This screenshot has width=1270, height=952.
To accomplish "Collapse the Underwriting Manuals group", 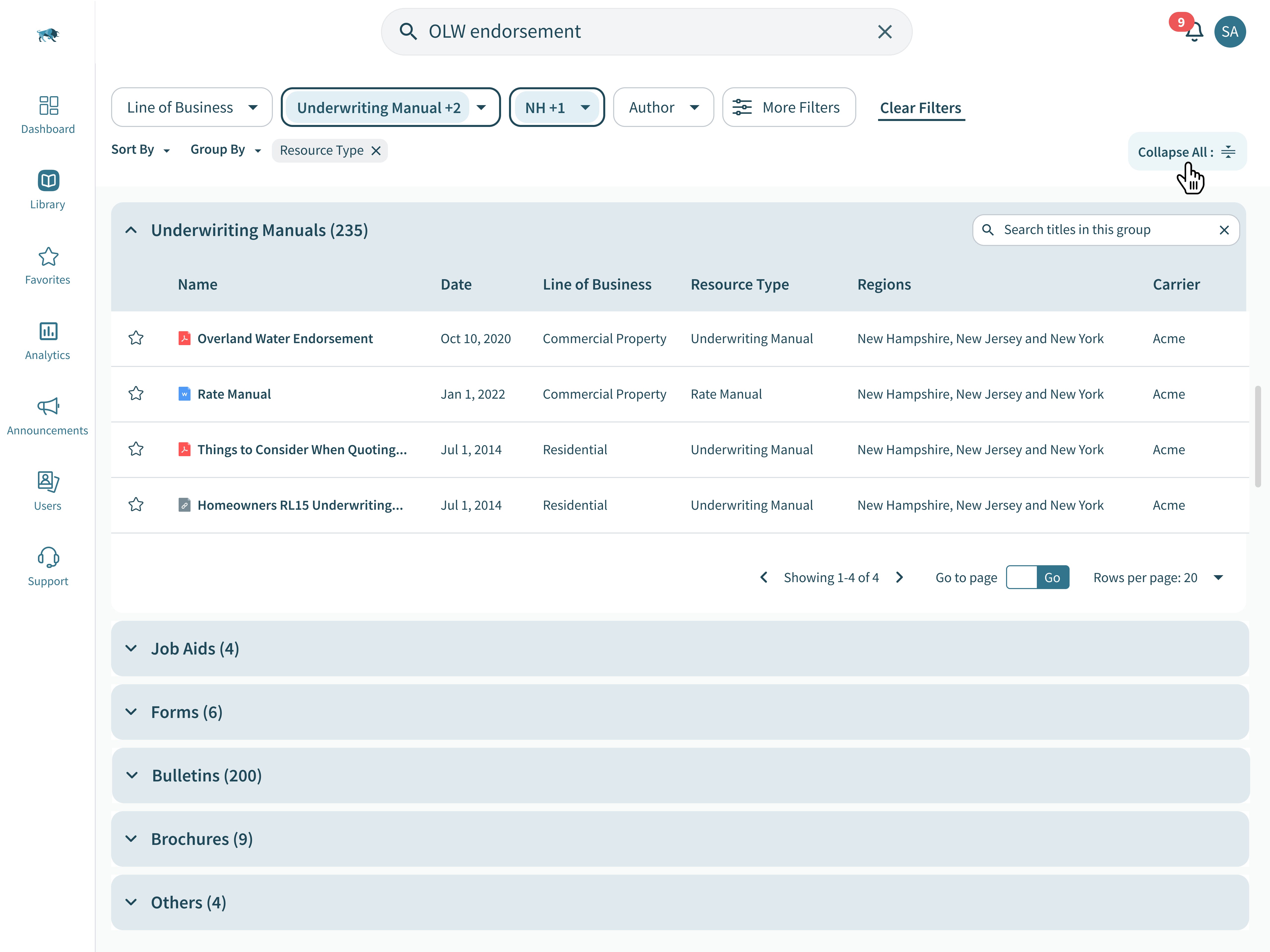I will (x=131, y=230).
